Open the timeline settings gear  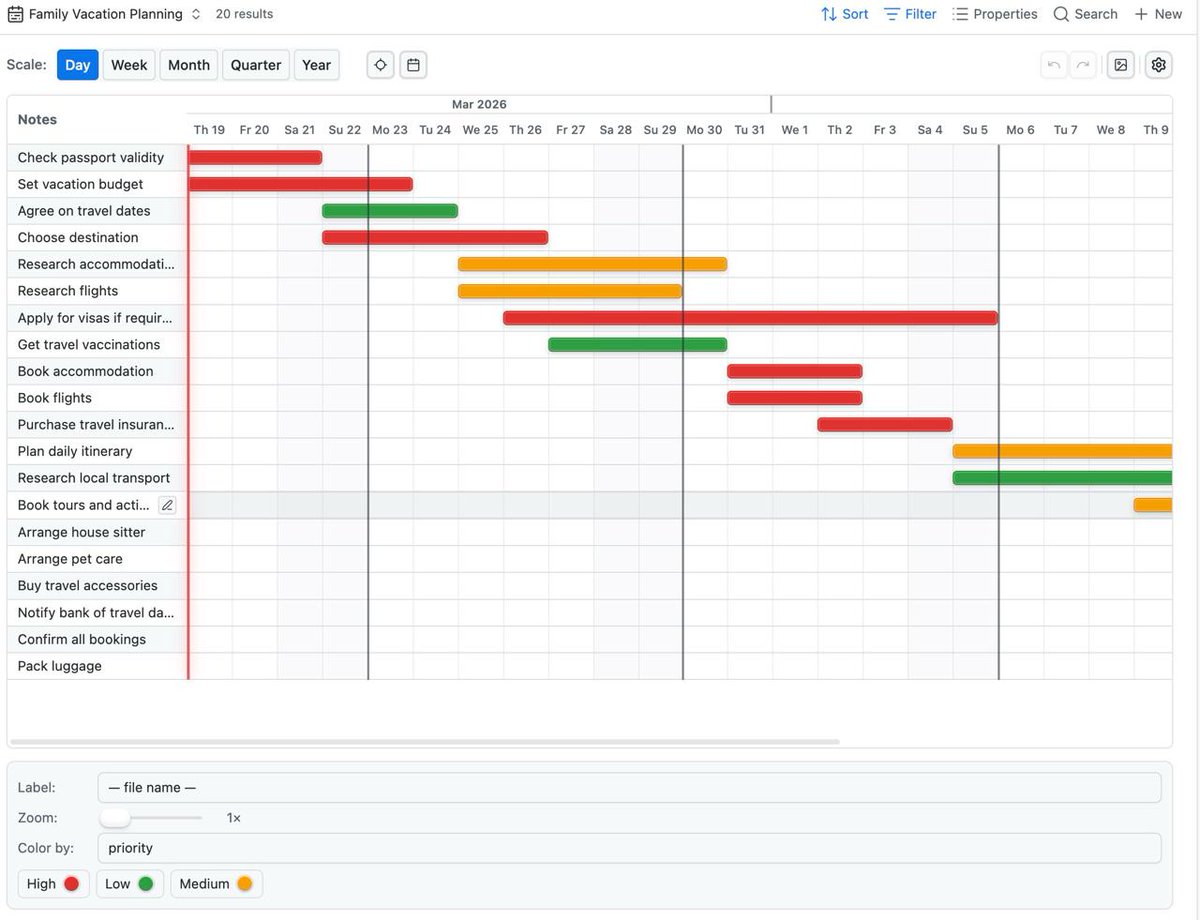[1158, 65]
